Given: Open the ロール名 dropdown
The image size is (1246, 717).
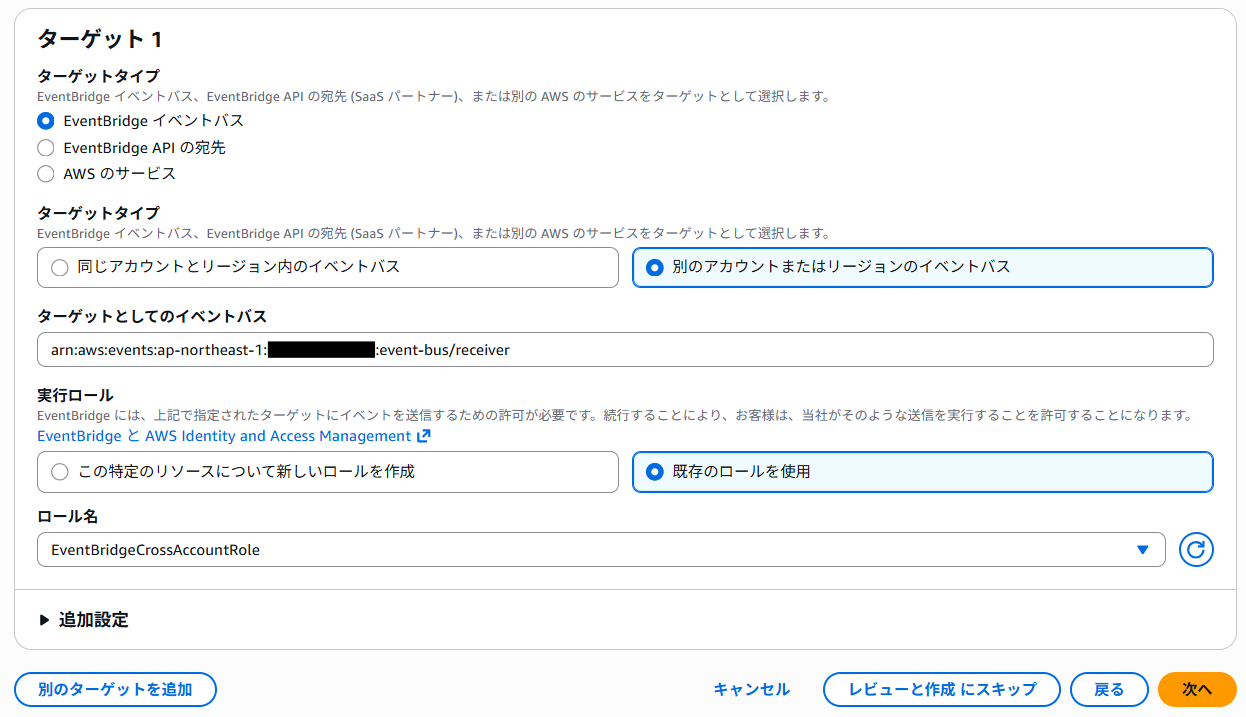Looking at the screenshot, I should [x=601, y=549].
